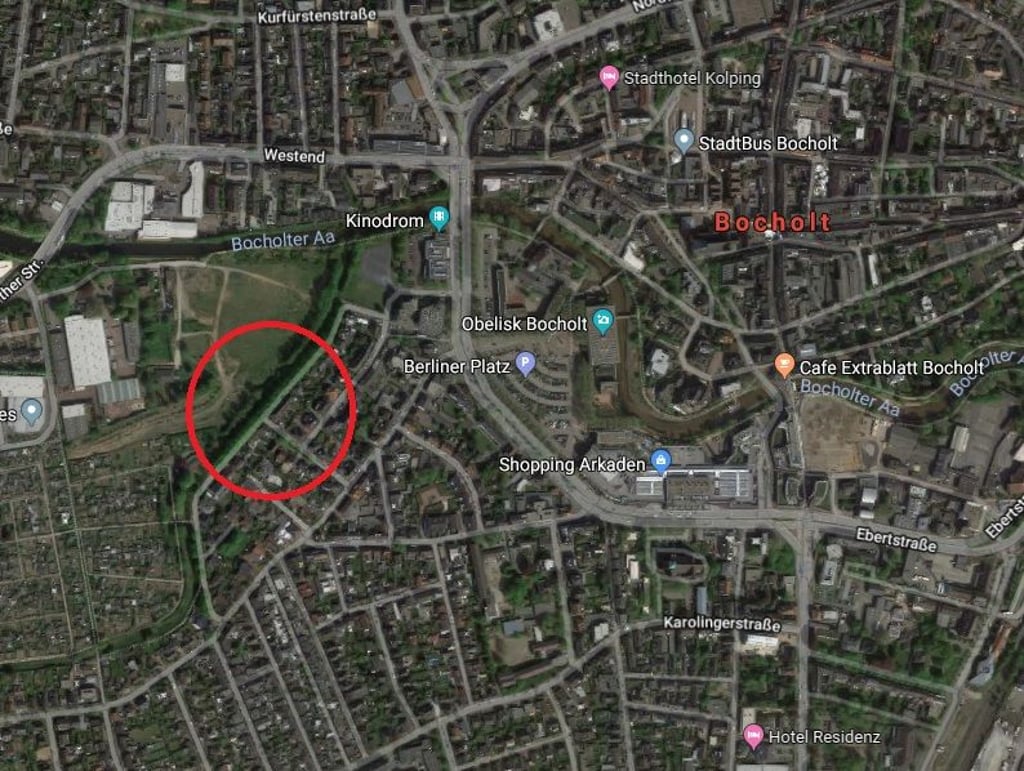Click the Bocholter Aa river label near Kinodrom
Image resolution: width=1024 pixels, height=771 pixels.
pos(283,240)
